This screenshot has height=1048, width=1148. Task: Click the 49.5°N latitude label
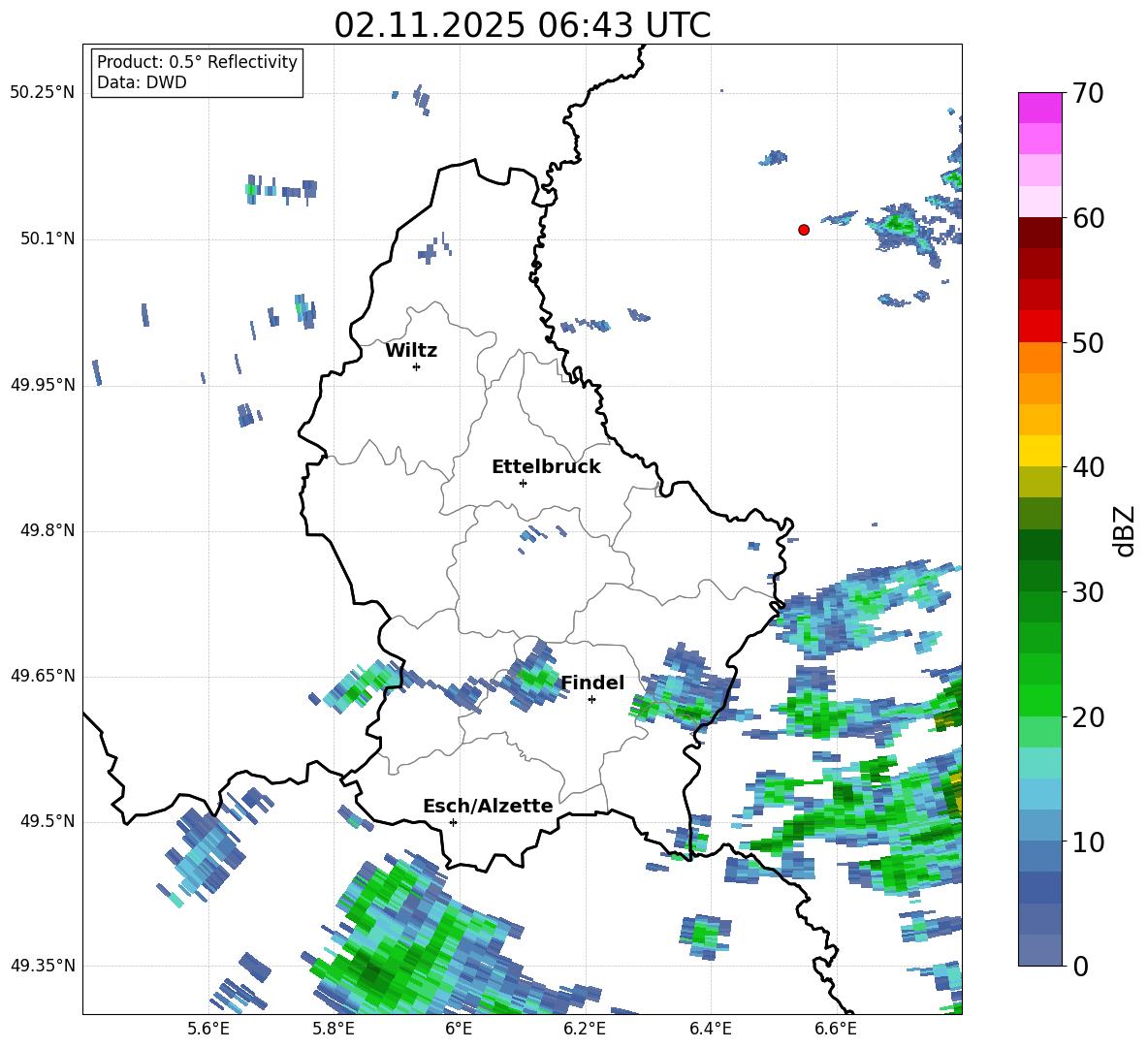coord(47,821)
